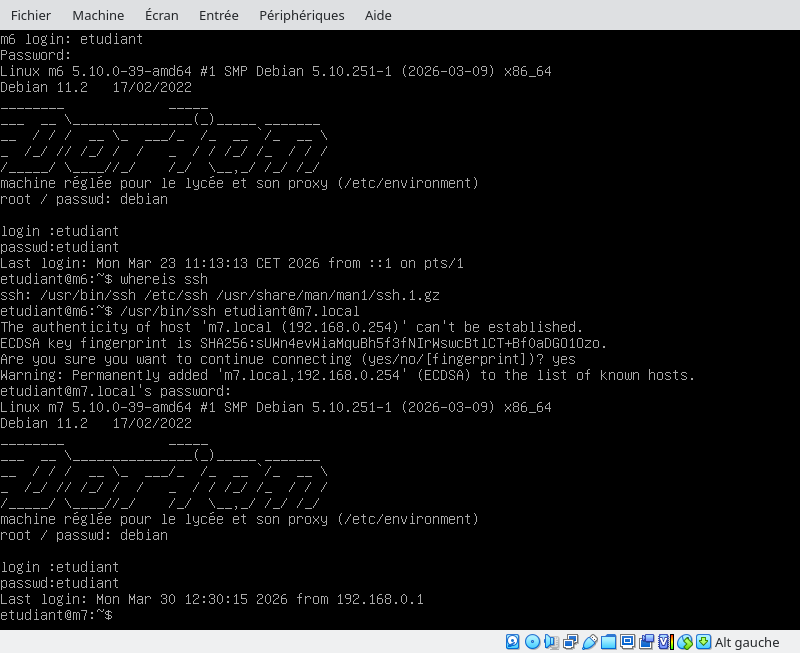Open the display settings indicator icon

pos(628,642)
